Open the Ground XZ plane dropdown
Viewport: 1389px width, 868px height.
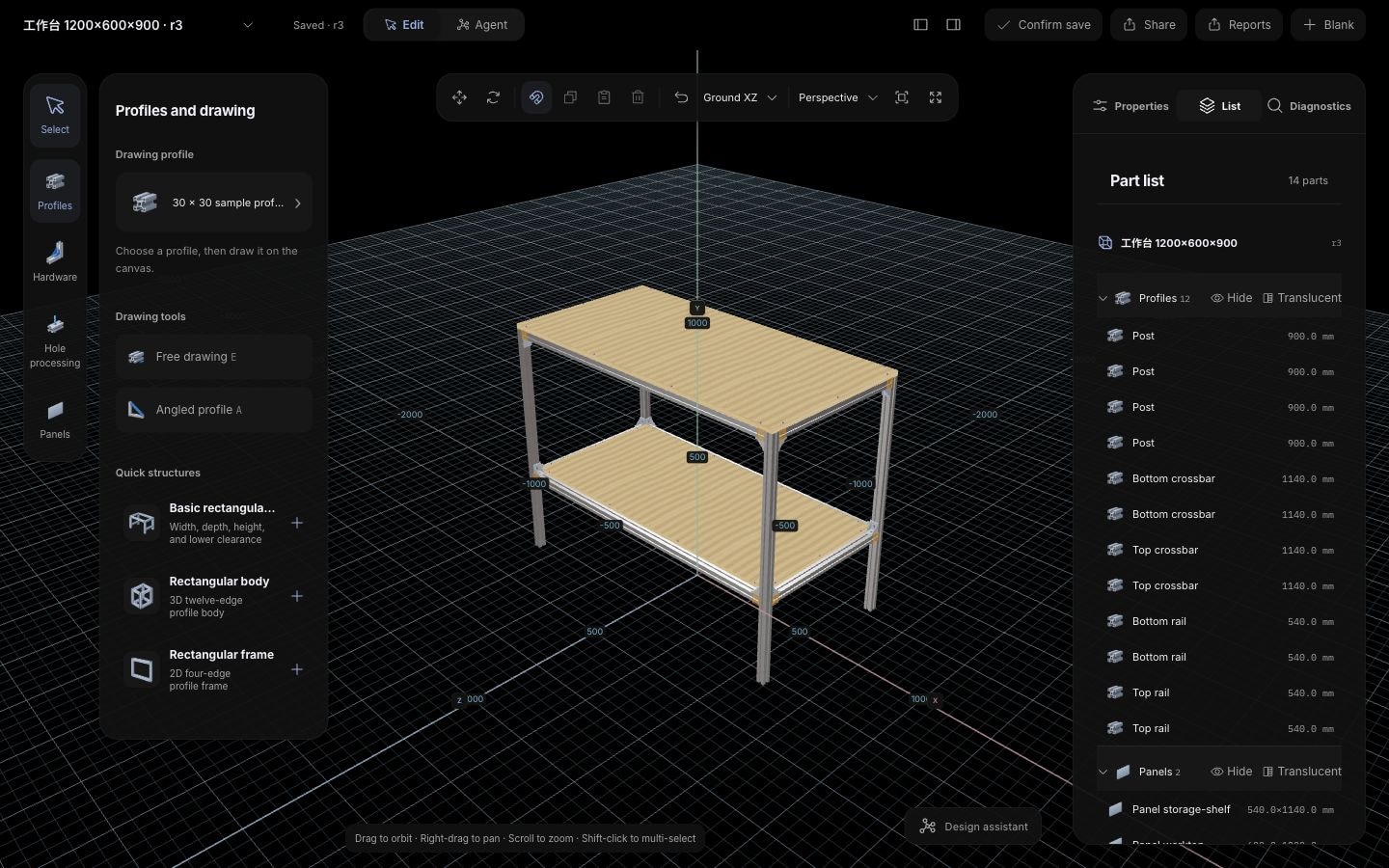click(740, 97)
